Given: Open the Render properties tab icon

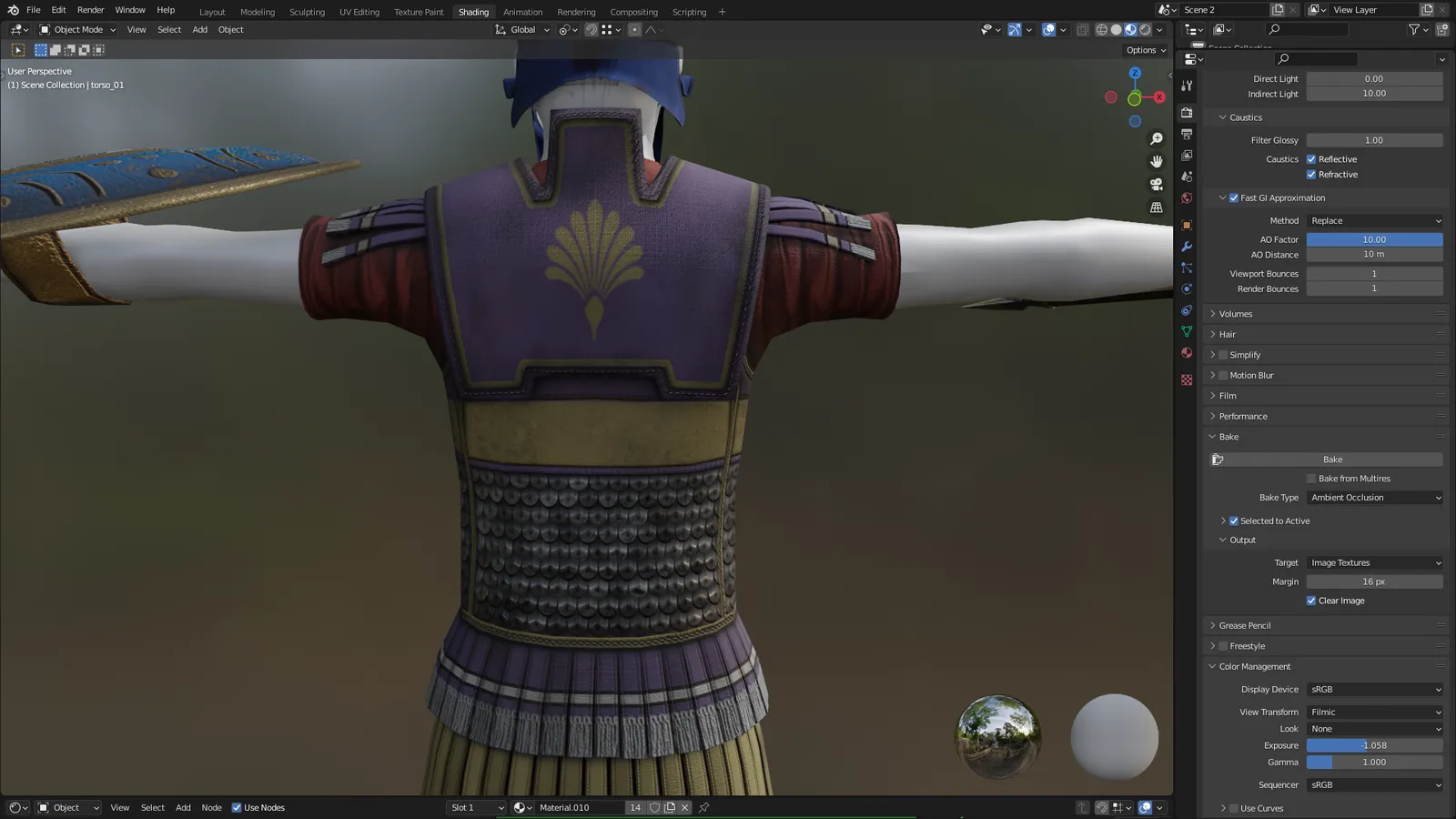Looking at the screenshot, I should coord(1187,113).
